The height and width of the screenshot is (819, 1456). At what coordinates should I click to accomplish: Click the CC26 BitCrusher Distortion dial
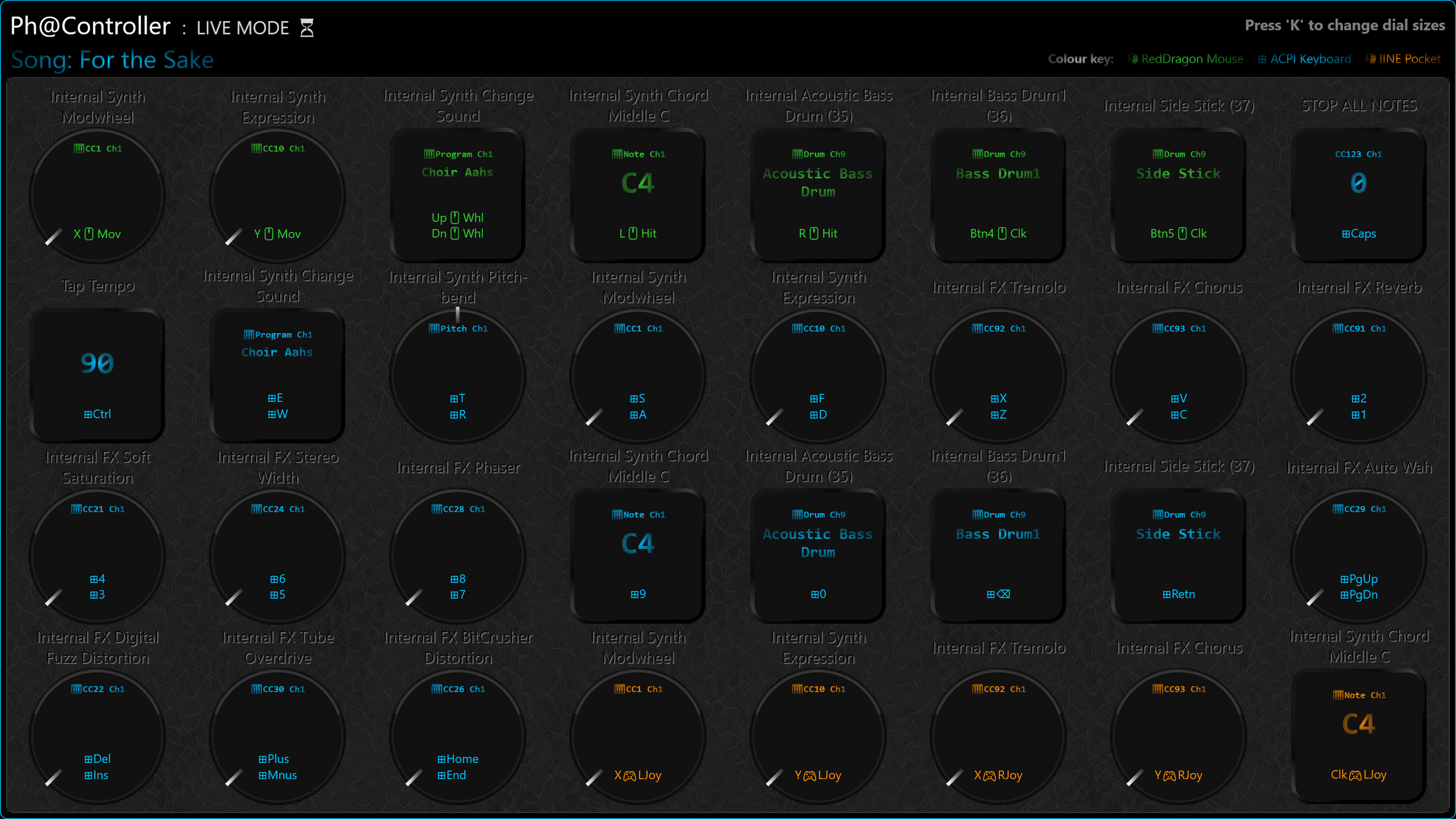pyautogui.click(x=458, y=737)
